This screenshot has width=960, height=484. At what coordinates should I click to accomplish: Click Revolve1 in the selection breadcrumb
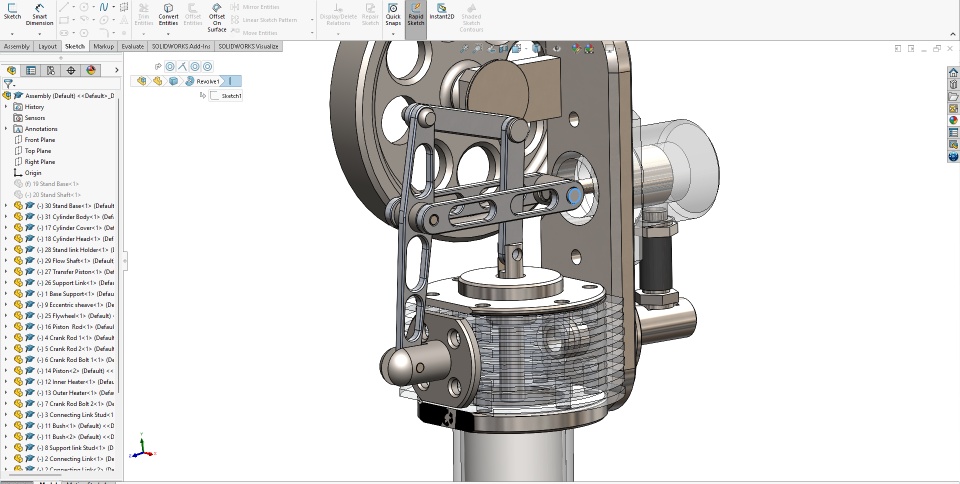pos(207,81)
